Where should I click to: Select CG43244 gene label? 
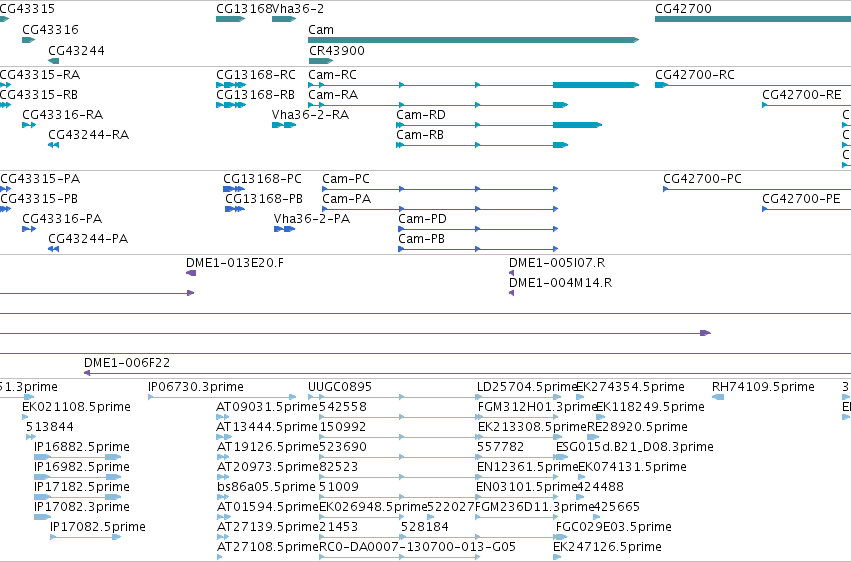[x=77, y=50]
